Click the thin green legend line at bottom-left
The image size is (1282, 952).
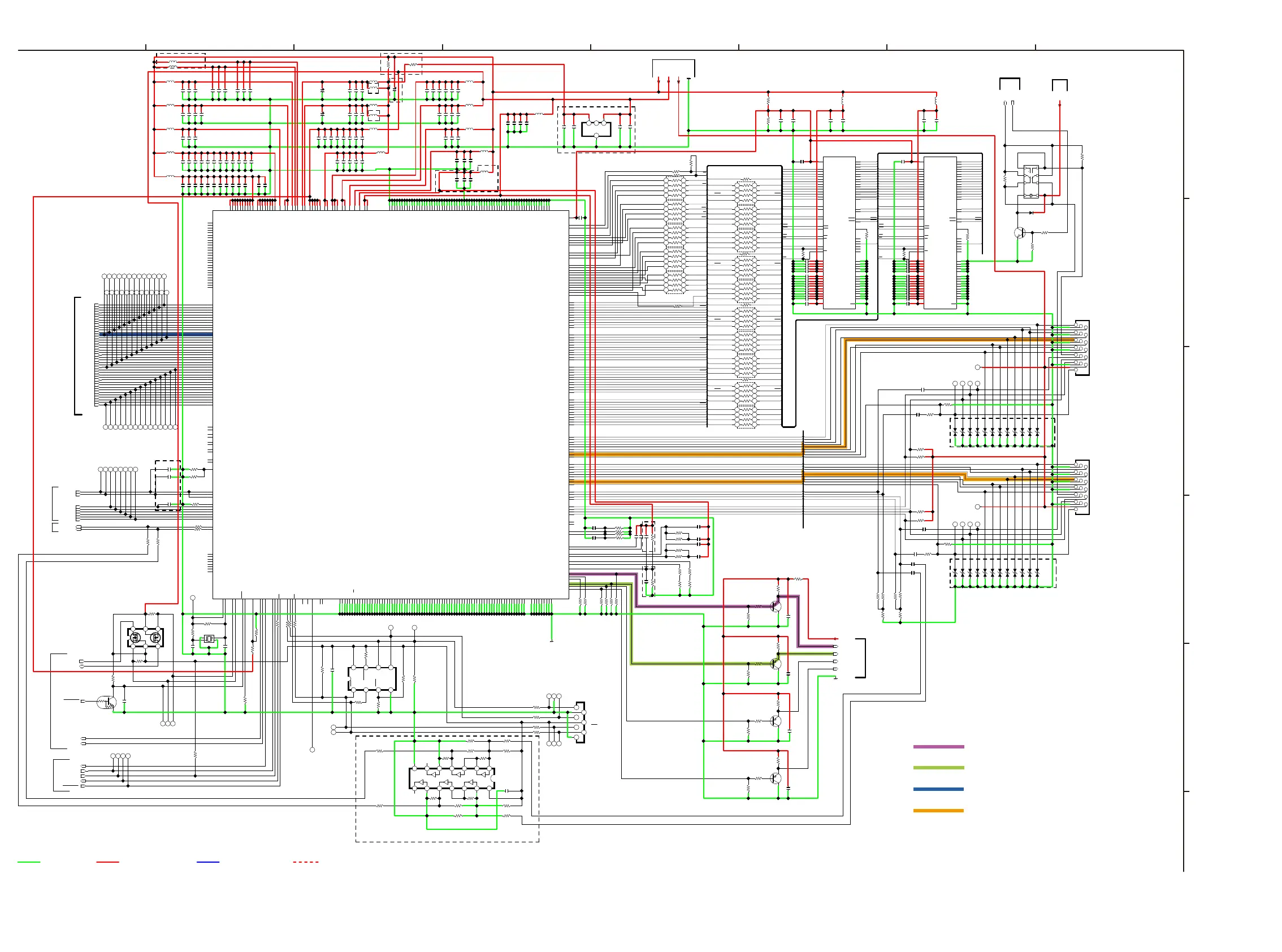pos(29,862)
